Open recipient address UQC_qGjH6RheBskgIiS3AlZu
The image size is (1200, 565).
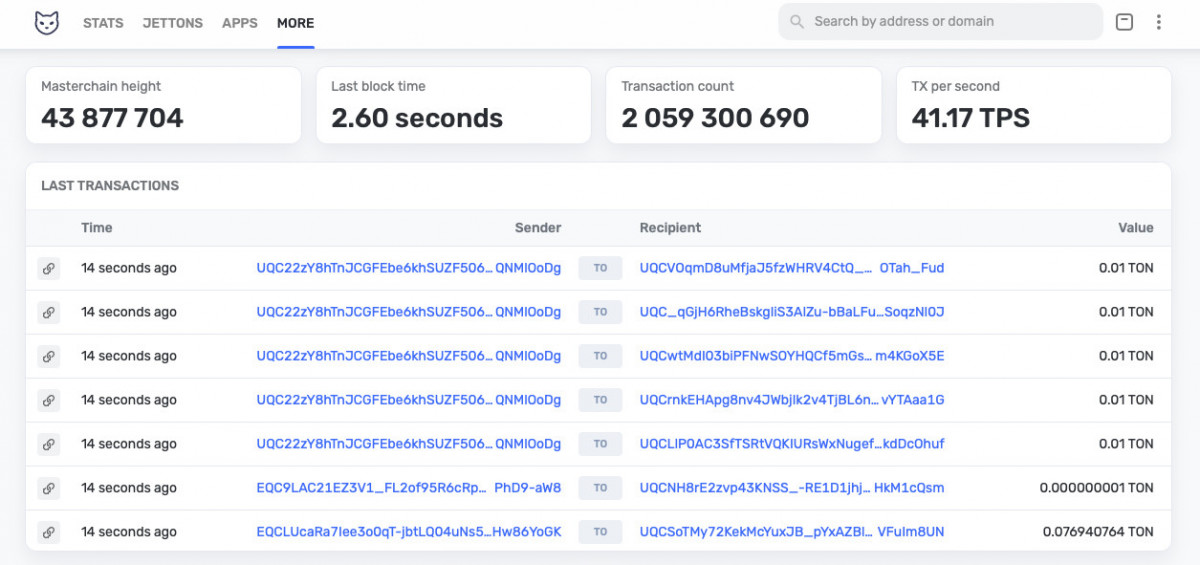[792, 312]
